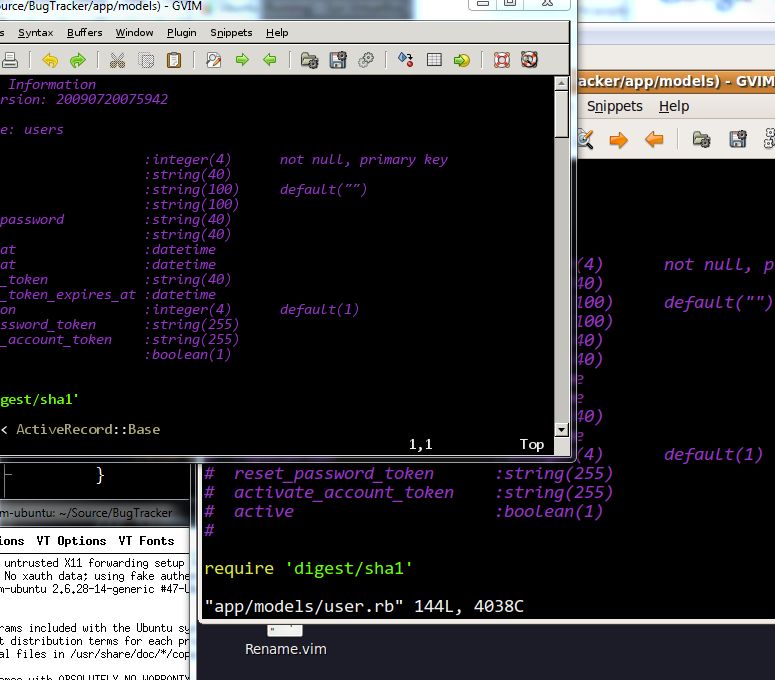Click 'ActiveRecord::Base' in front editor
The image size is (775, 680).
coord(88,429)
